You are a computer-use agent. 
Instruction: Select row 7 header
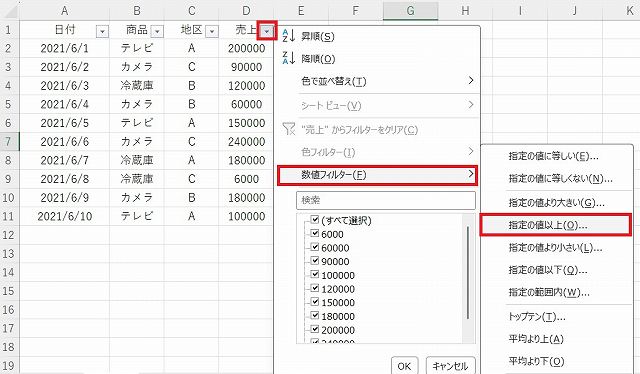pos(9,141)
